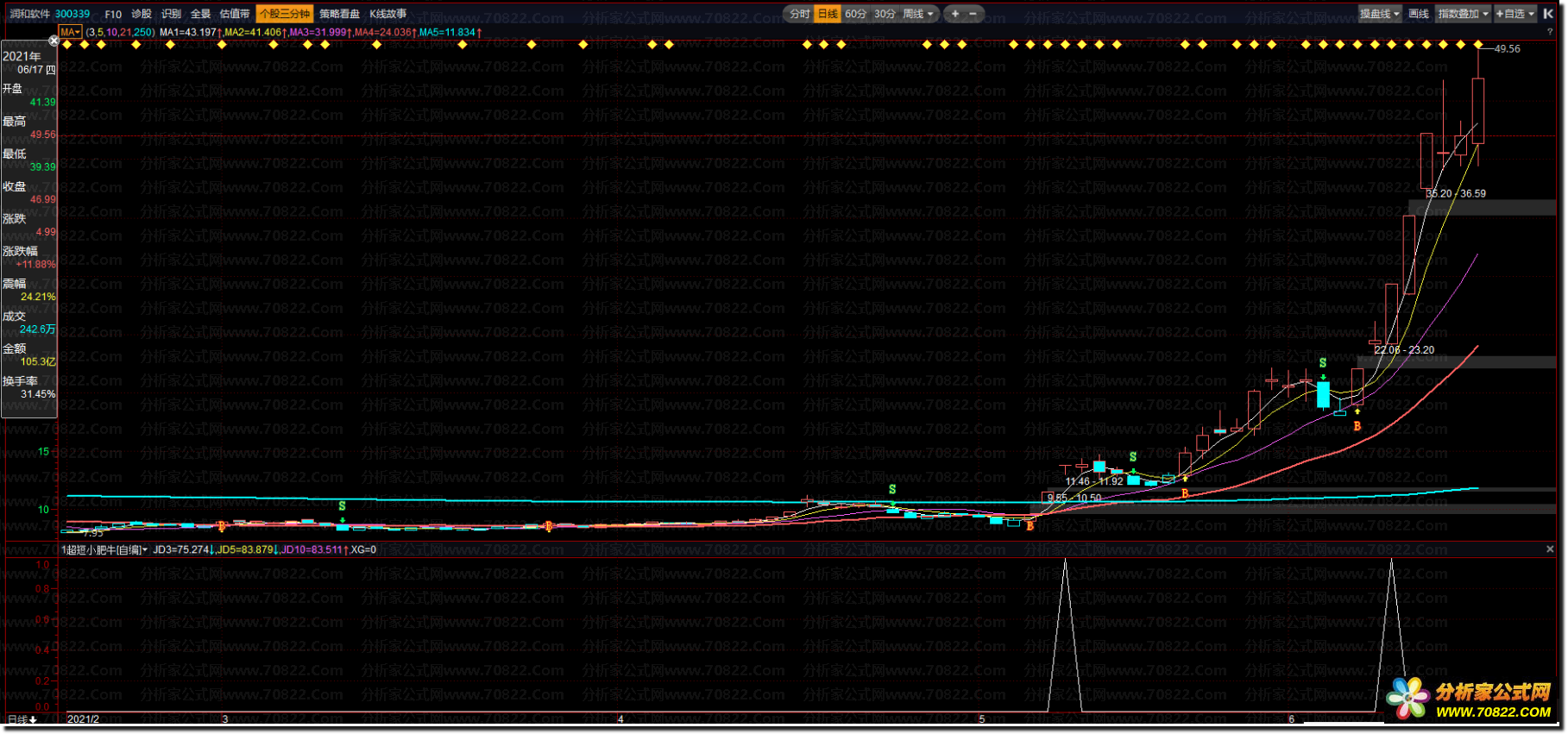
Task: Click the 金额 105.3亿 value
Action: tap(38, 362)
